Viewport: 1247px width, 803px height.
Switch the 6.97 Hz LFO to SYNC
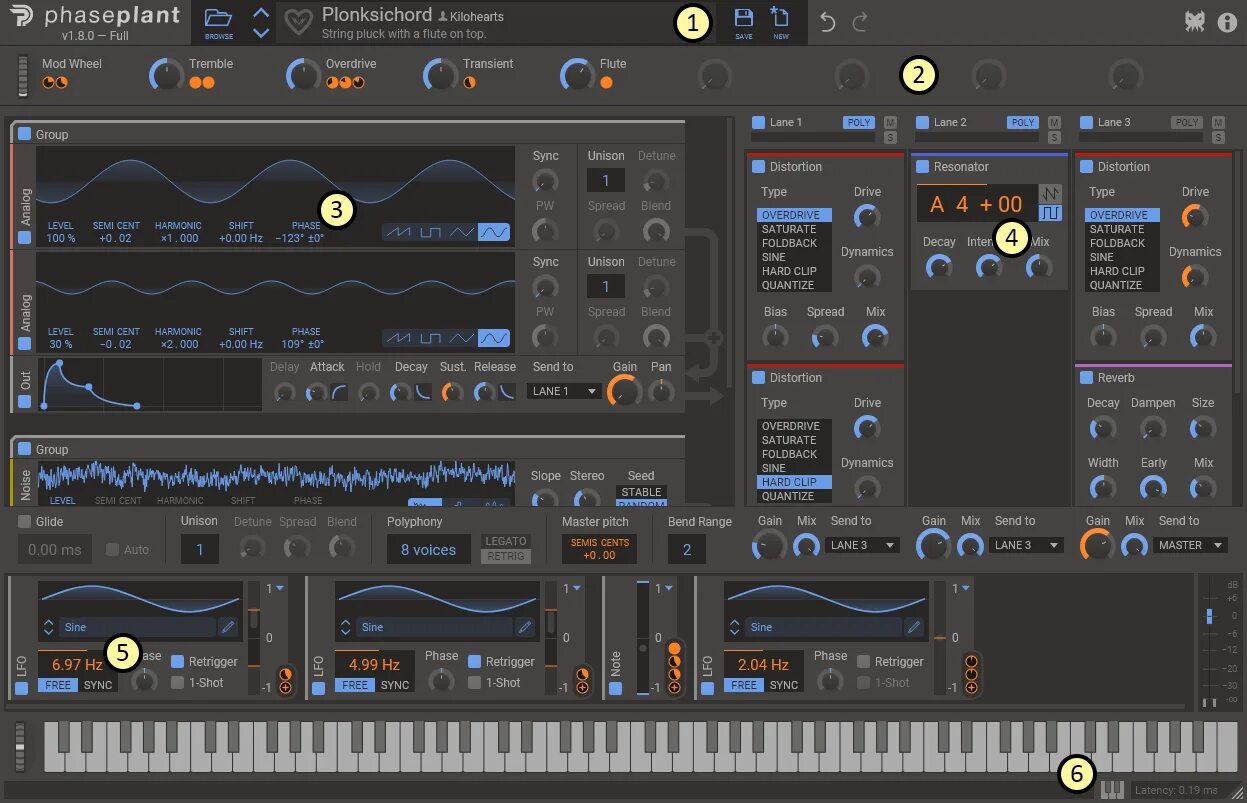(x=98, y=685)
